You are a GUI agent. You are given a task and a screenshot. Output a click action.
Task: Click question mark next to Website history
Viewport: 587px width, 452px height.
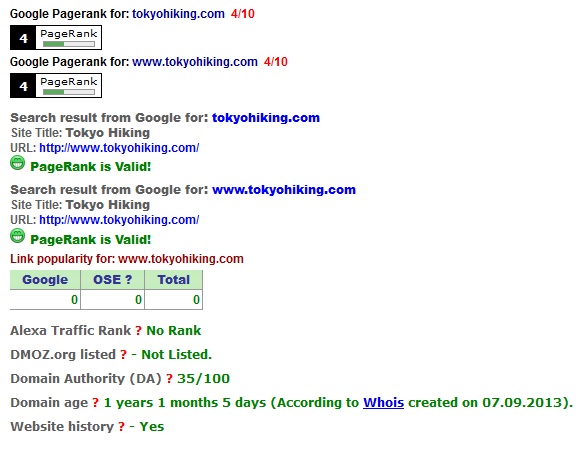point(121,427)
